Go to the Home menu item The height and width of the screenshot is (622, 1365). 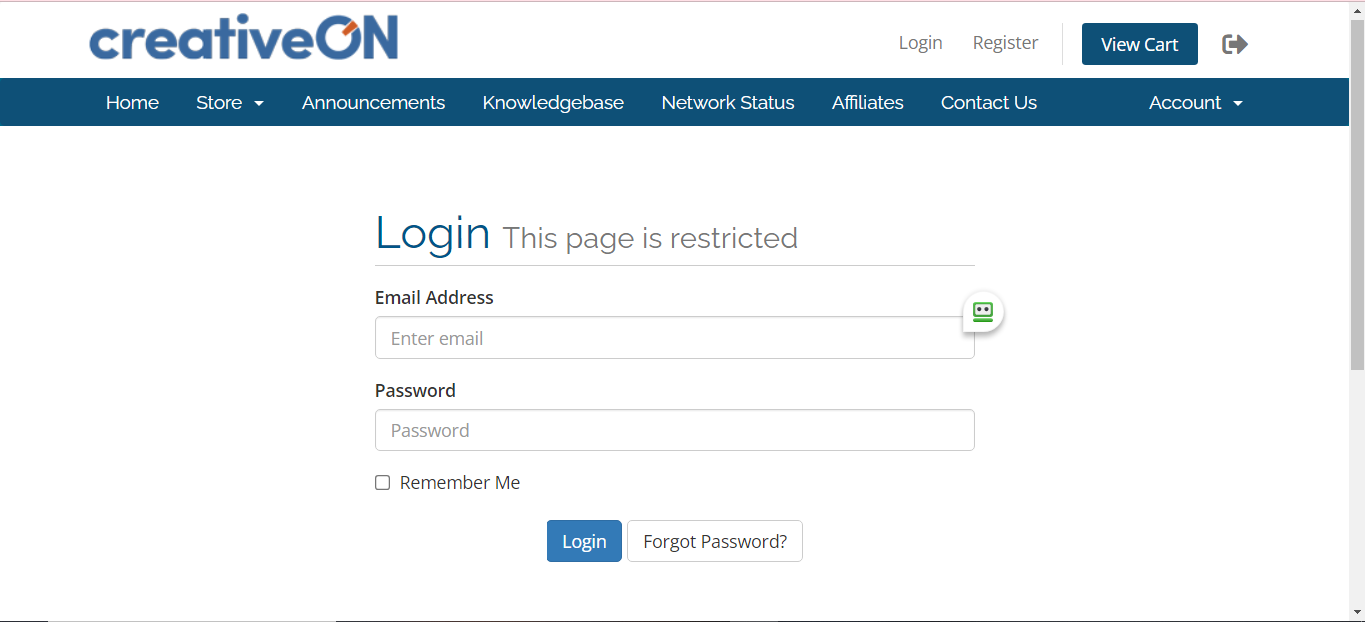pyautogui.click(x=132, y=103)
